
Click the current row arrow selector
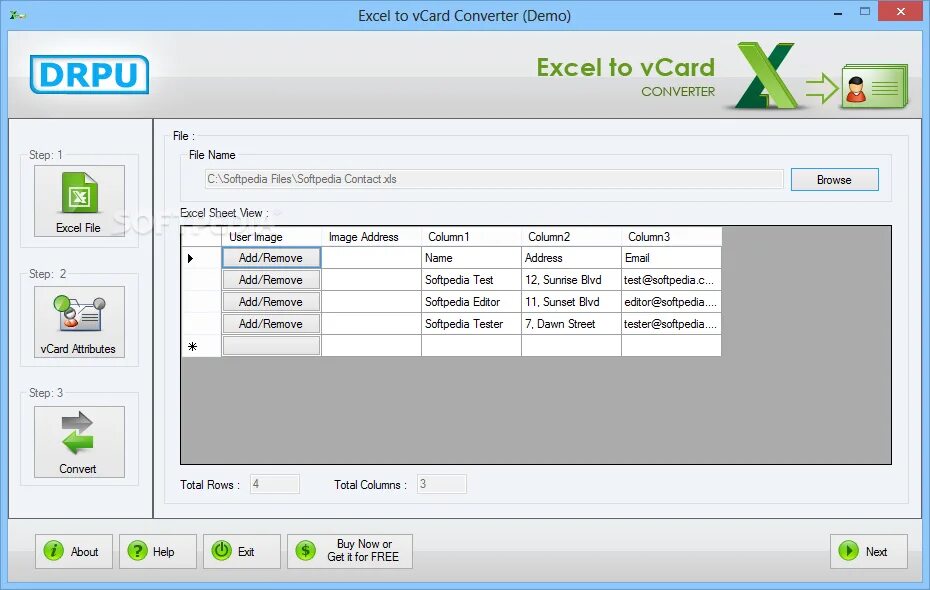(201, 258)
